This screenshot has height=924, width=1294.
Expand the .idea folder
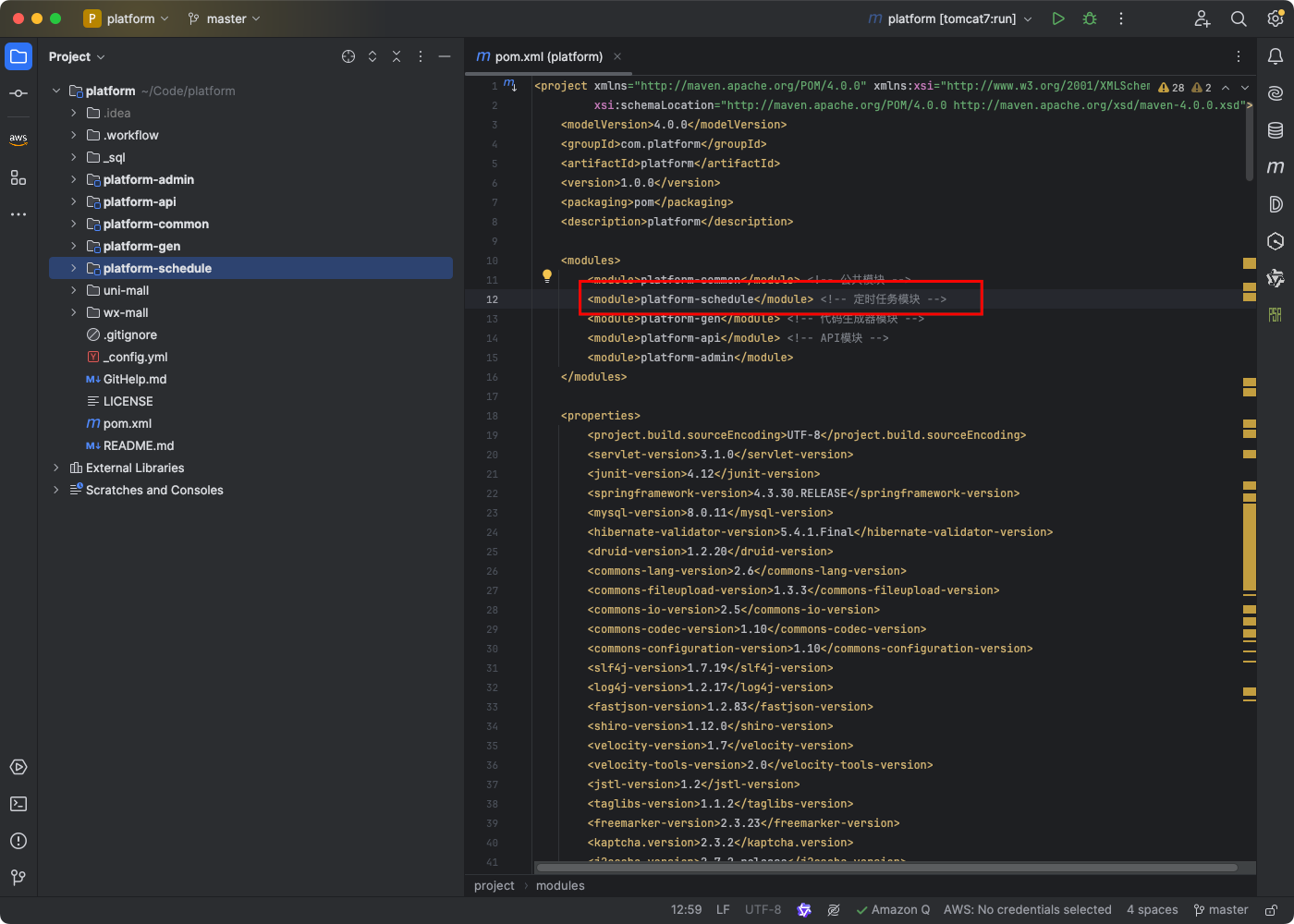click(74, 113)
